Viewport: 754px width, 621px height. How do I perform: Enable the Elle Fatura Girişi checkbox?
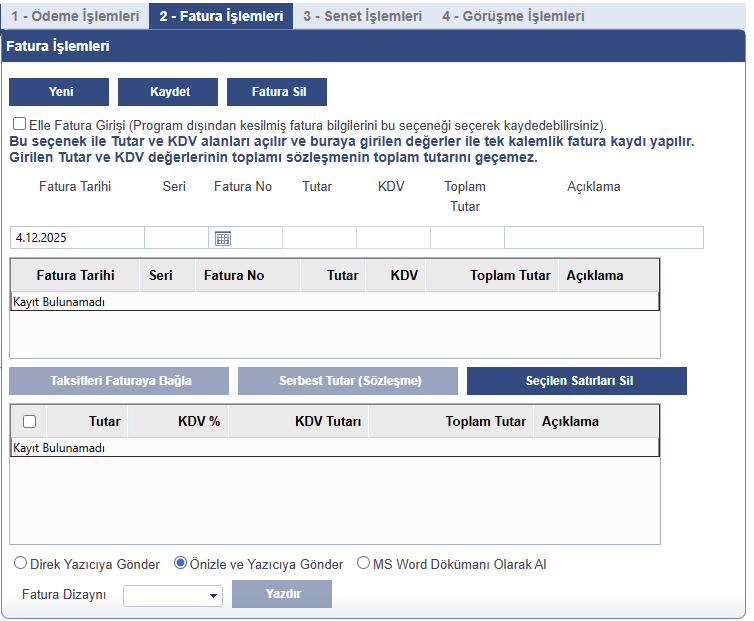click(20, 125)
